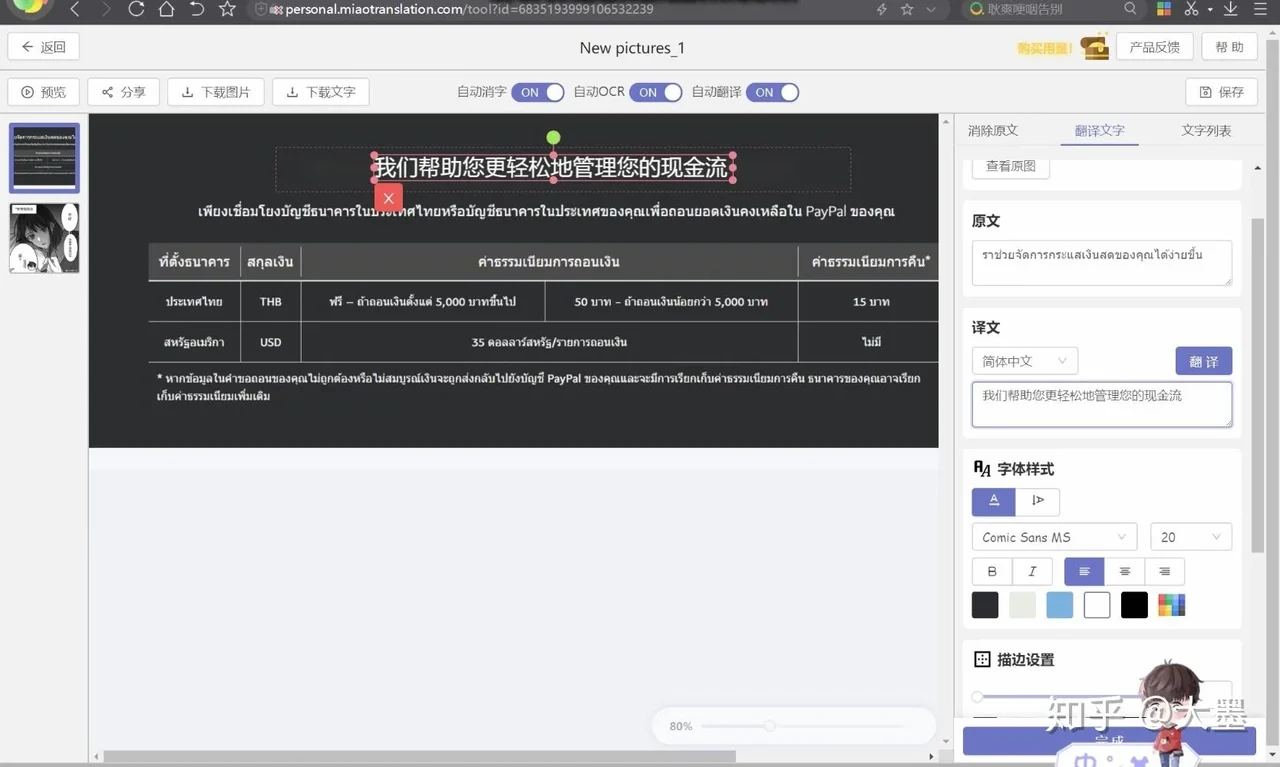This screenshot has width=1280, height=767.
Task: Toggle 自动消字 ON switch
Action: coord(538,92)
